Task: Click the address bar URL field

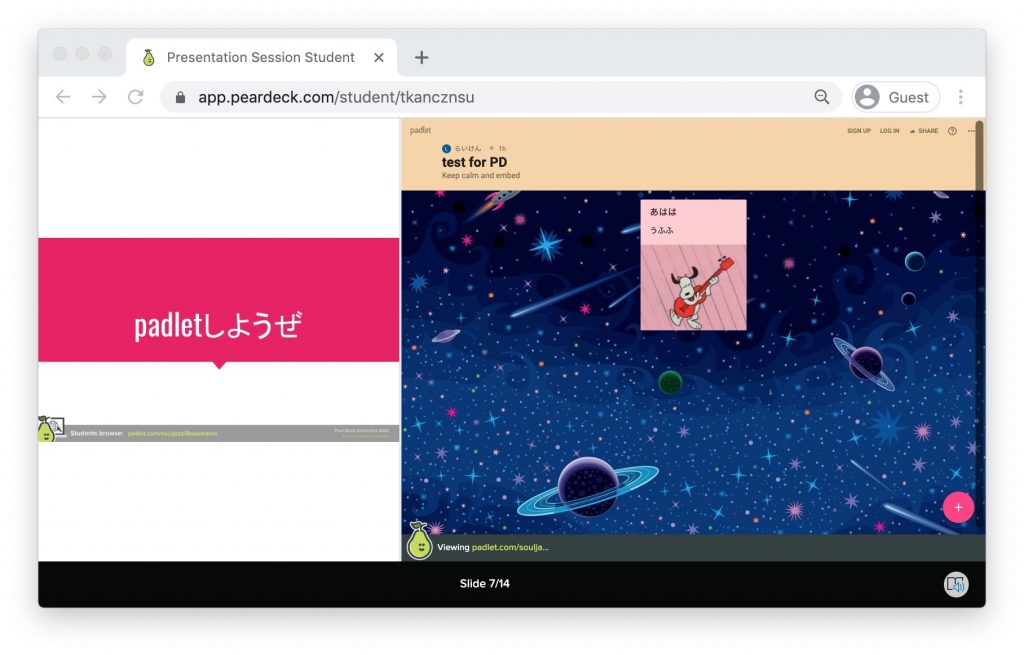Action: pyautogui.click(x=490, y=97)
